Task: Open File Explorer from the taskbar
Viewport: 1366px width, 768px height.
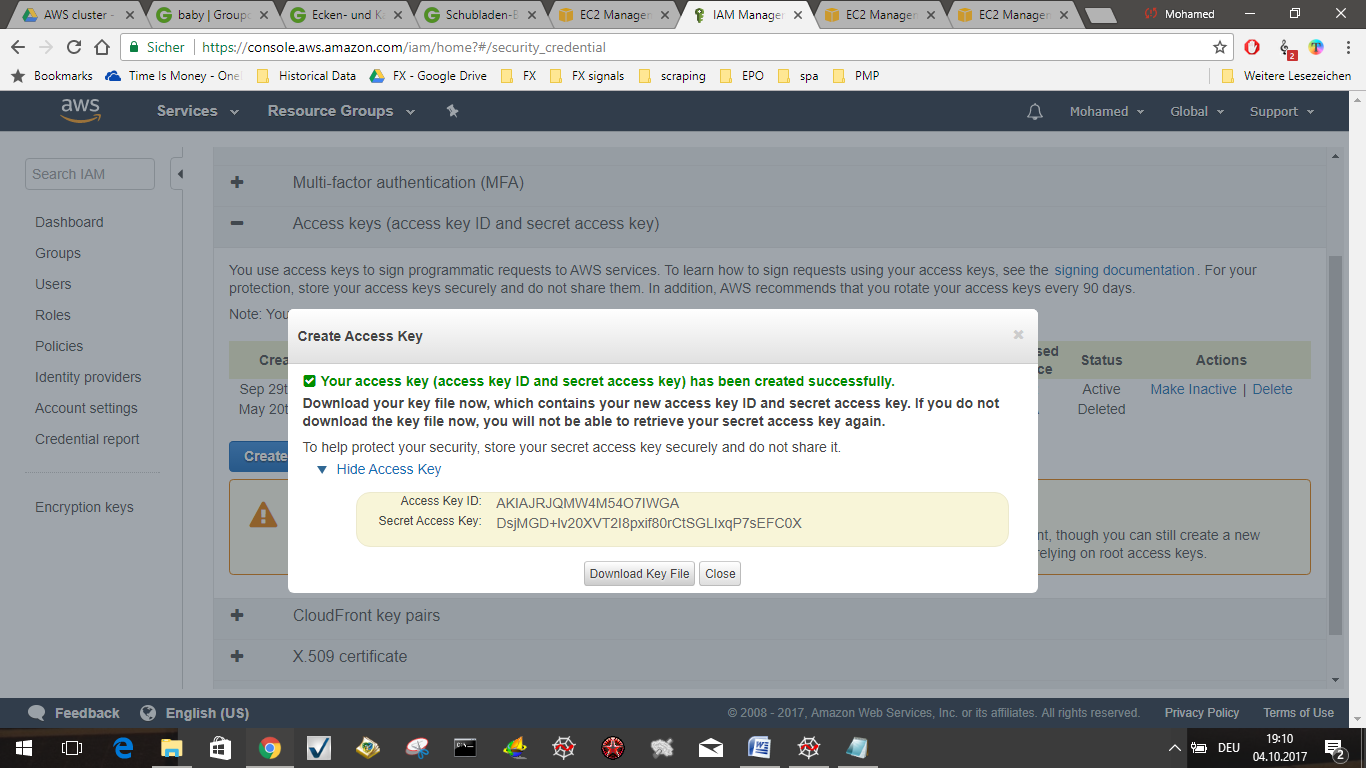Action: click(172, 747)
